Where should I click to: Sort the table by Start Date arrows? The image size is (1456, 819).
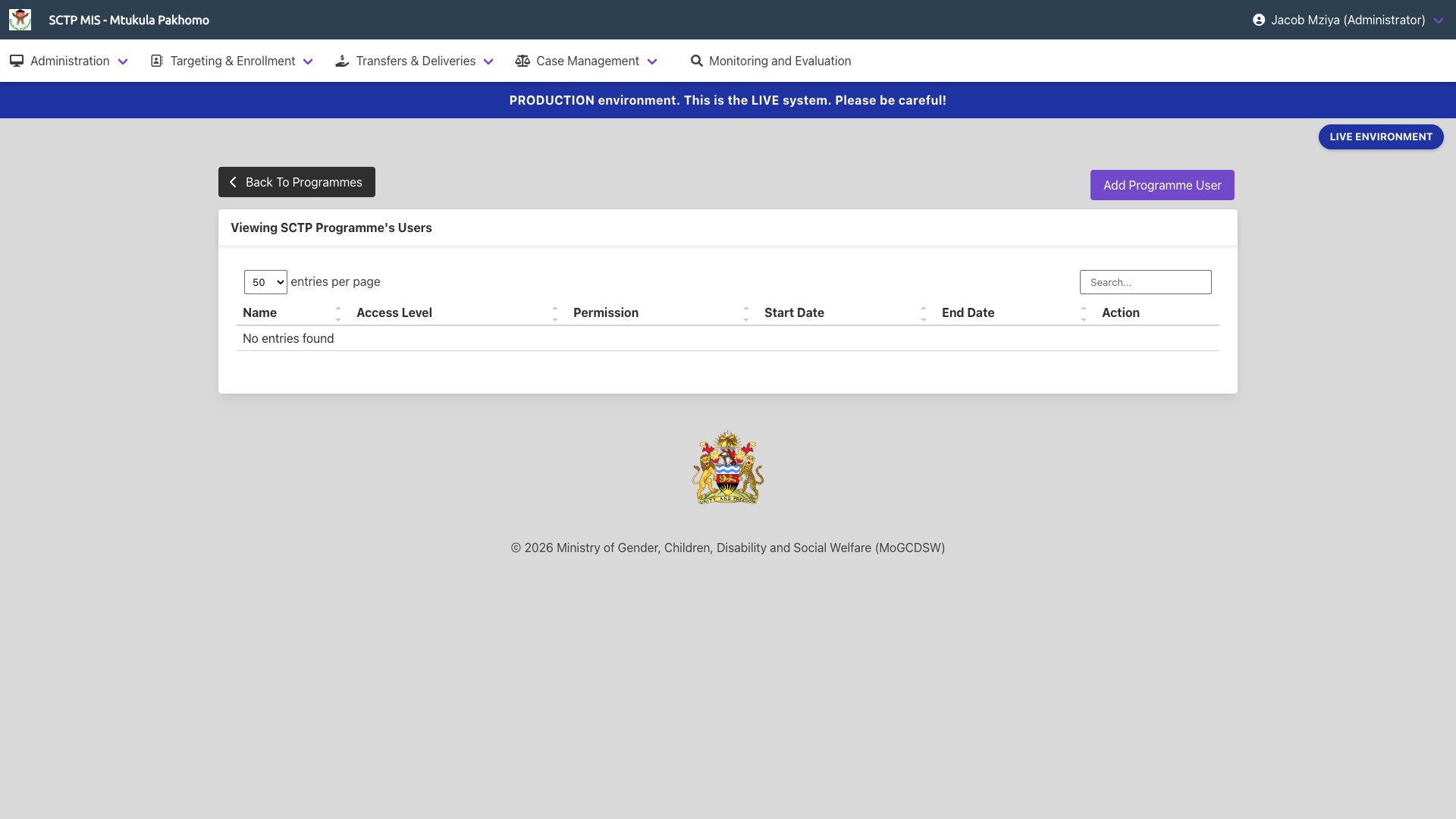pos(924,313)
